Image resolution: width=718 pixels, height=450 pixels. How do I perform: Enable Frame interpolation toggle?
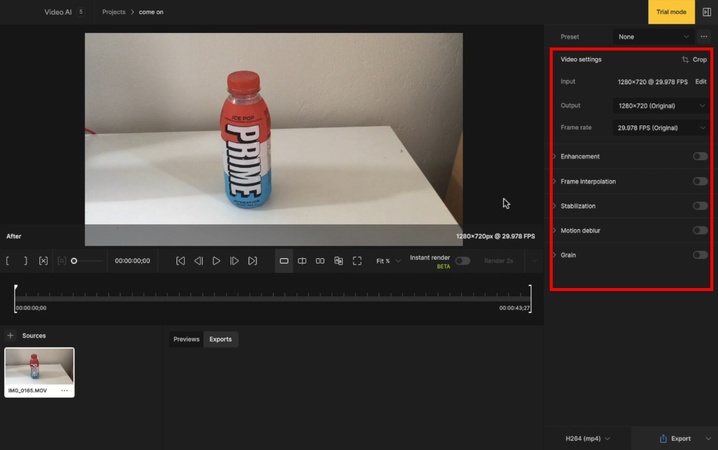[x=700, y=181]
